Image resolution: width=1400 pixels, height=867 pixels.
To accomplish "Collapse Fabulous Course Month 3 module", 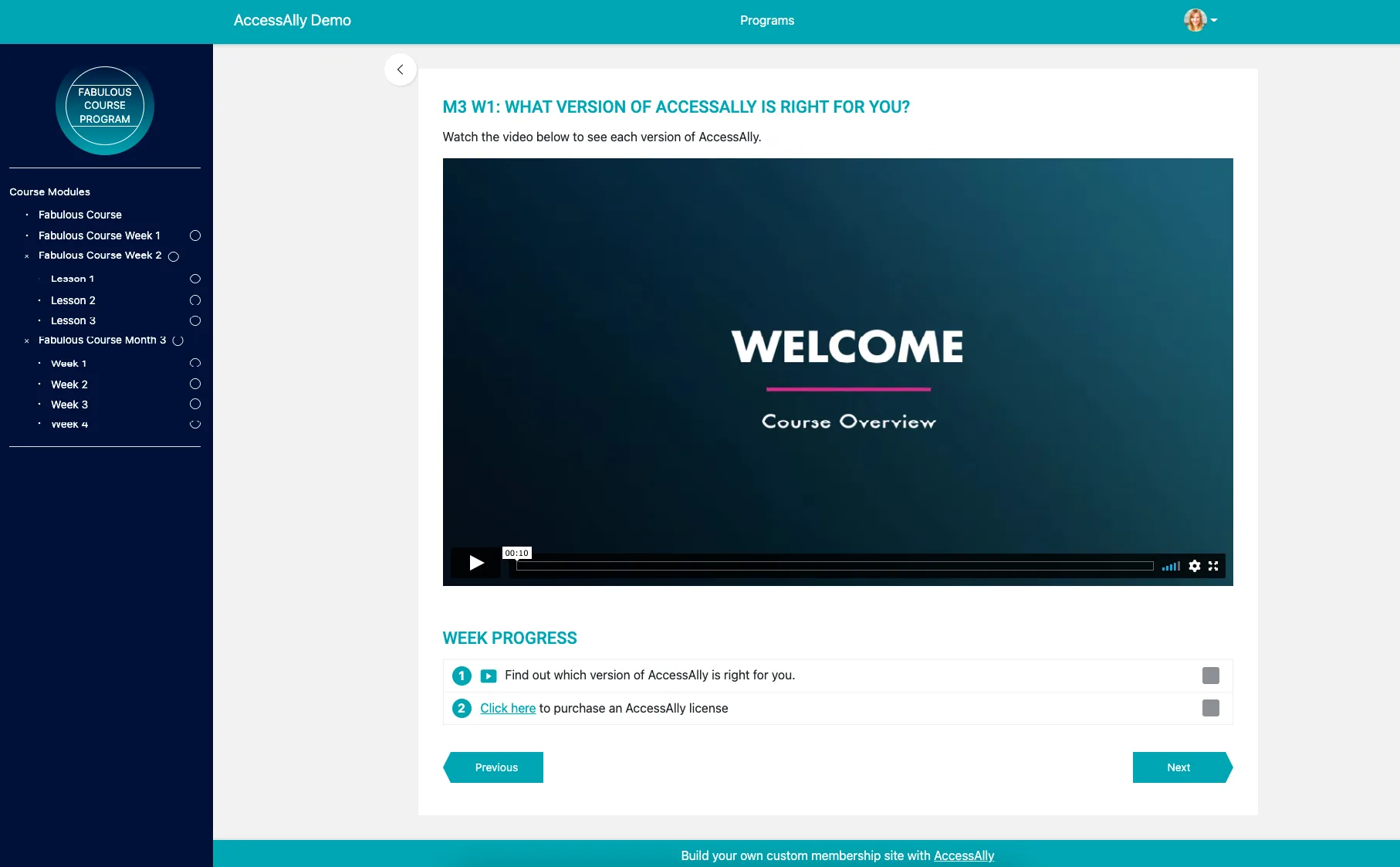I will [x=26, y=341].
